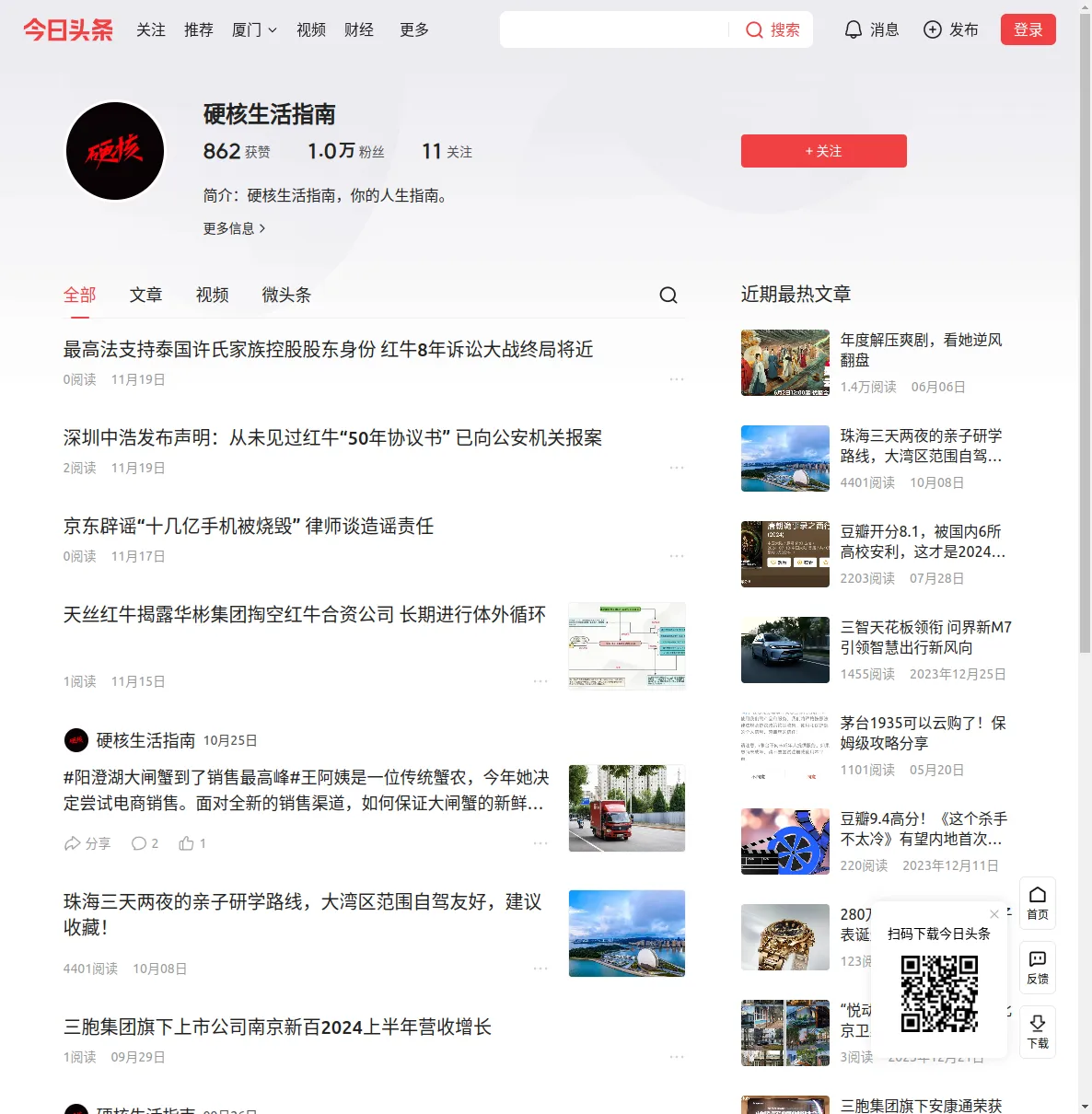
Task: Switch to the profile 视频 tab
Action: [213, 295]
